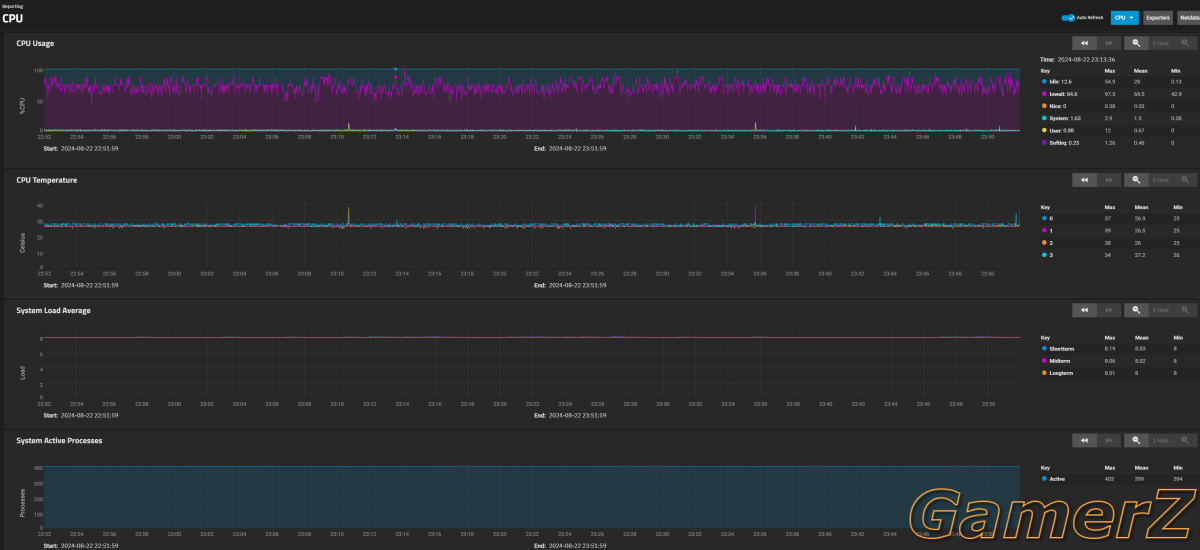This screenshot has height=550, width=1200.
Task: Click inside the CPU Temperature graph area
Action: [530, 235]
